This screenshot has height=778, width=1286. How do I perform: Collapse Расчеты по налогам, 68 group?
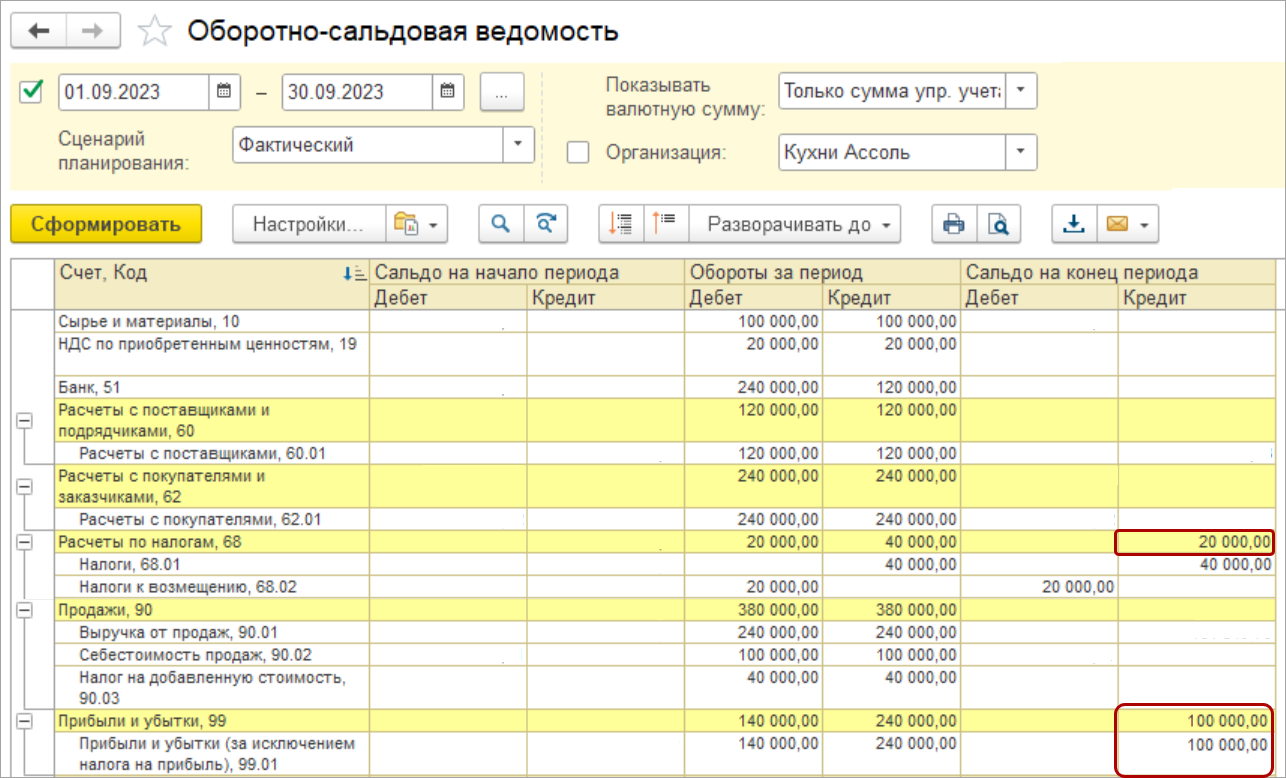25,542
